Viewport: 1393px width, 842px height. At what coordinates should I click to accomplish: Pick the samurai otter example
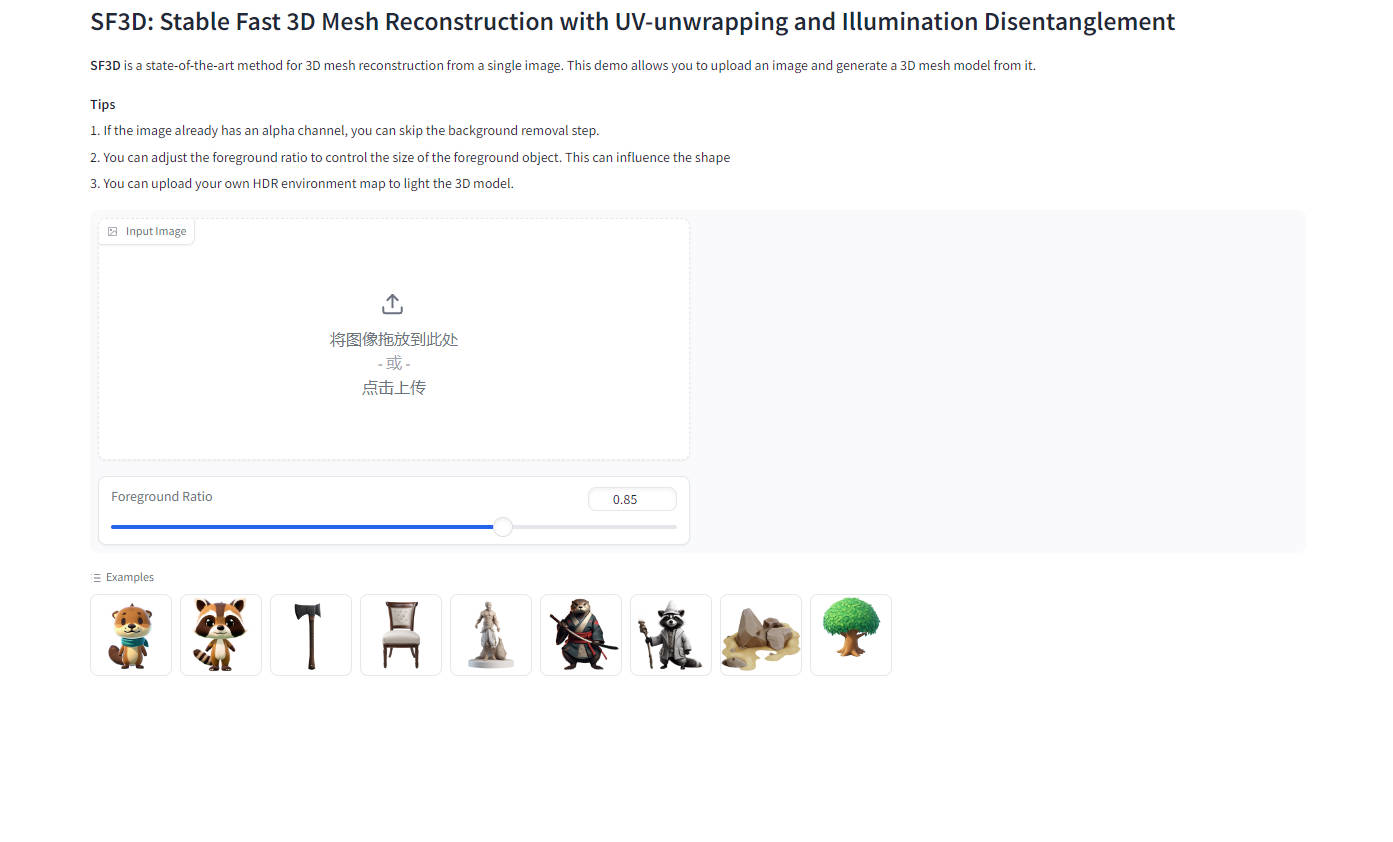581,635
